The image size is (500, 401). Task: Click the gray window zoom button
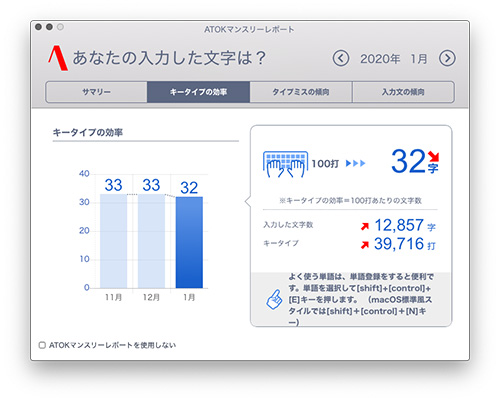[x=60, y=27]
